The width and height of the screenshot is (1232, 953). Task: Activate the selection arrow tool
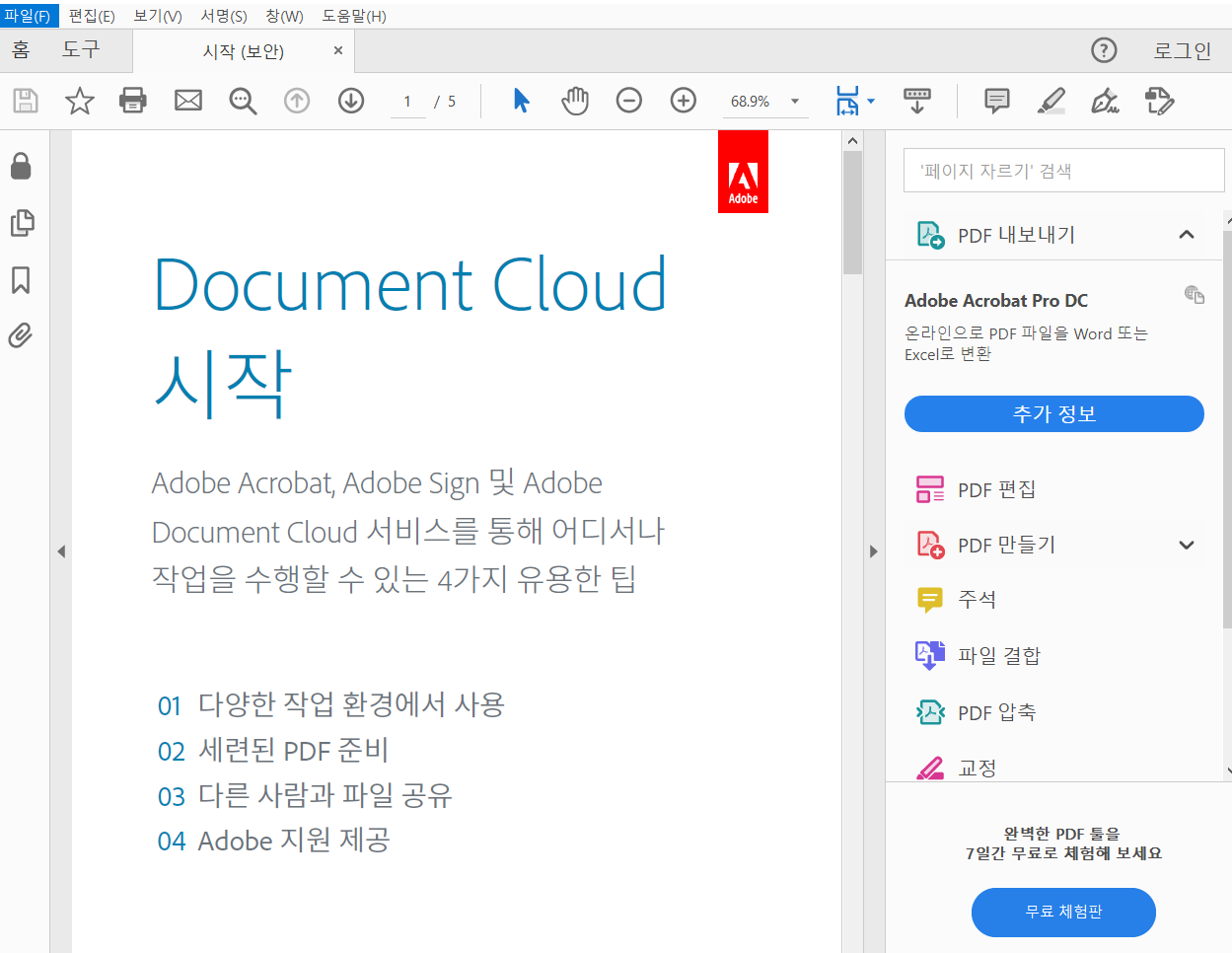click(x=522, y=101)
